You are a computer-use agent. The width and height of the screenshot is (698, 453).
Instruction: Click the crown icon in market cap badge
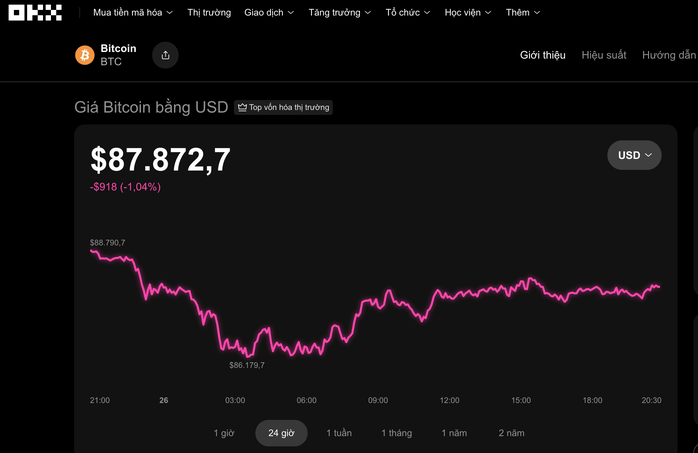pos(242,107)
